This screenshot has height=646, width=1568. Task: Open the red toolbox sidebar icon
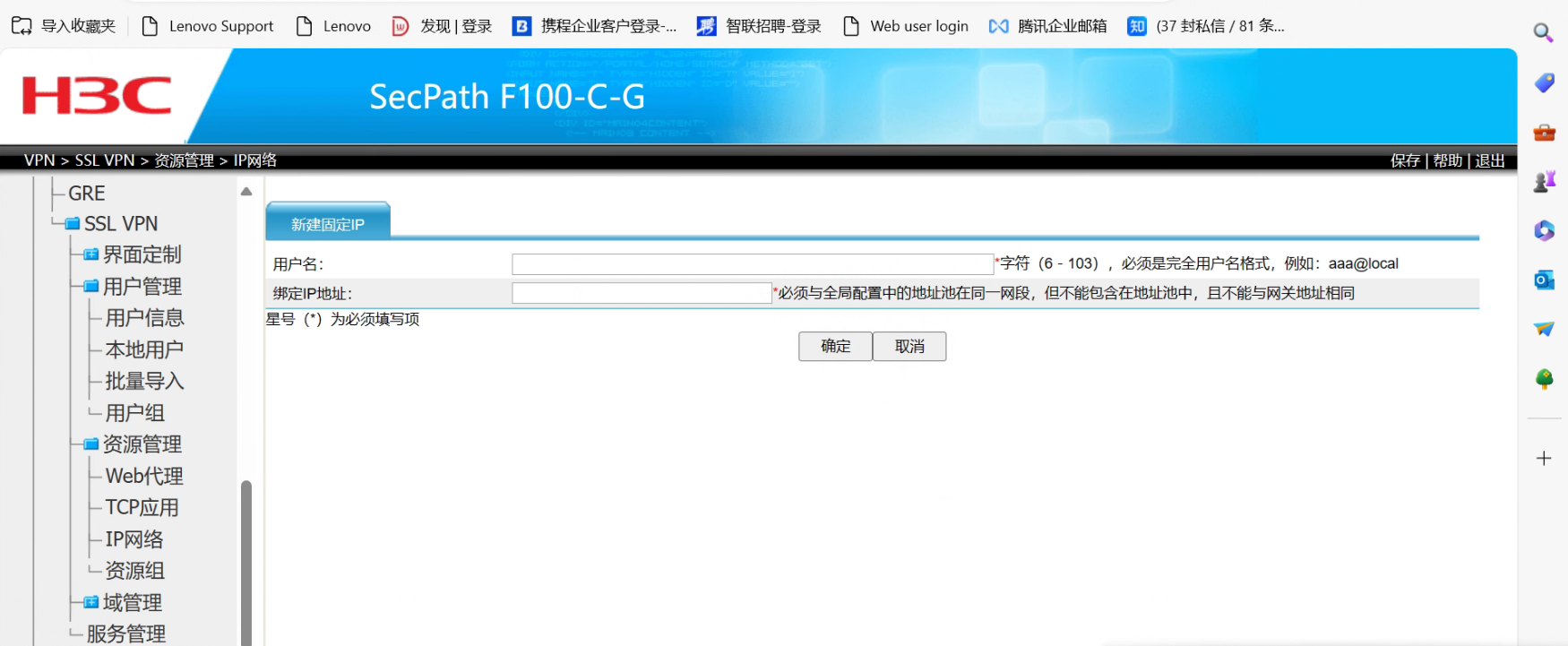click(1544, 133)
